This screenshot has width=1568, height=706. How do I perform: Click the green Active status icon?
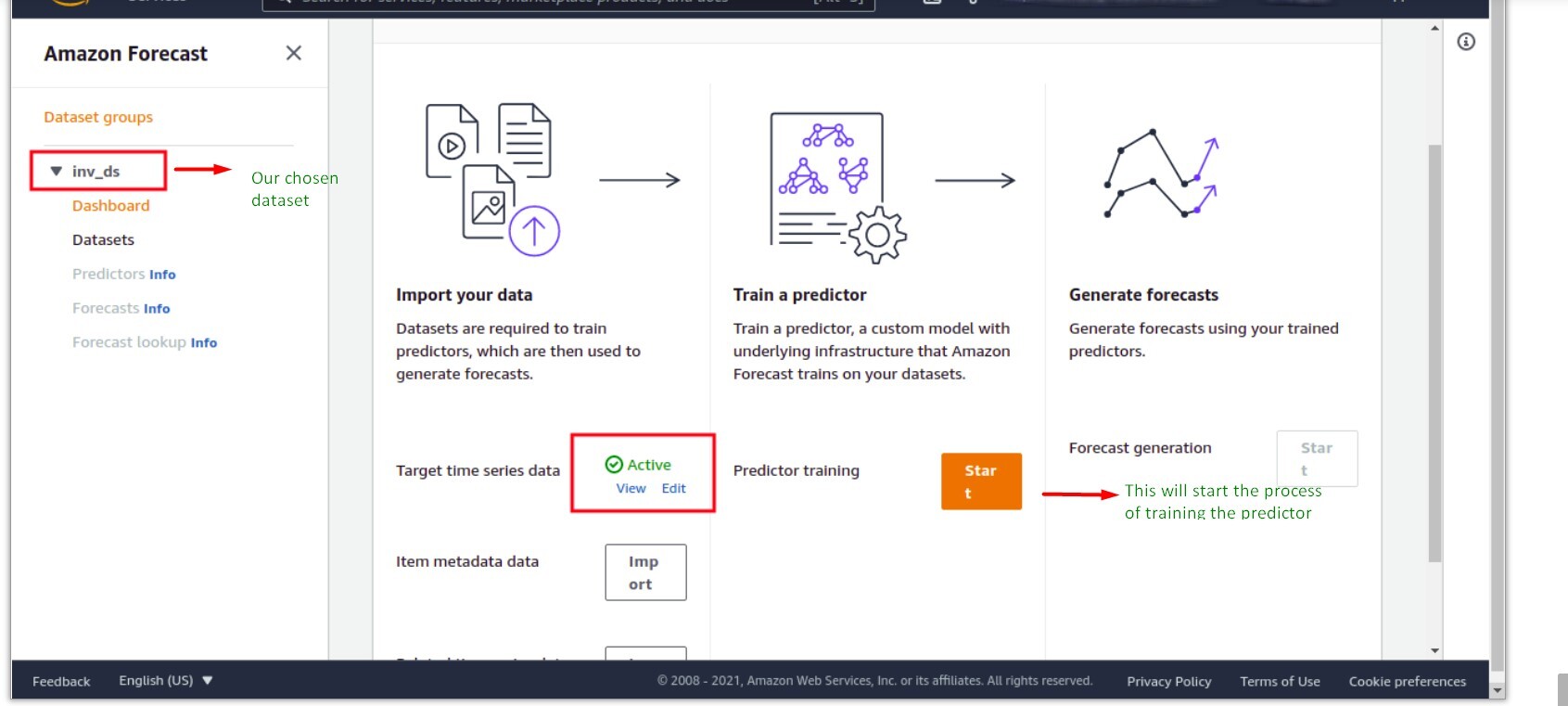click(614, 465)
